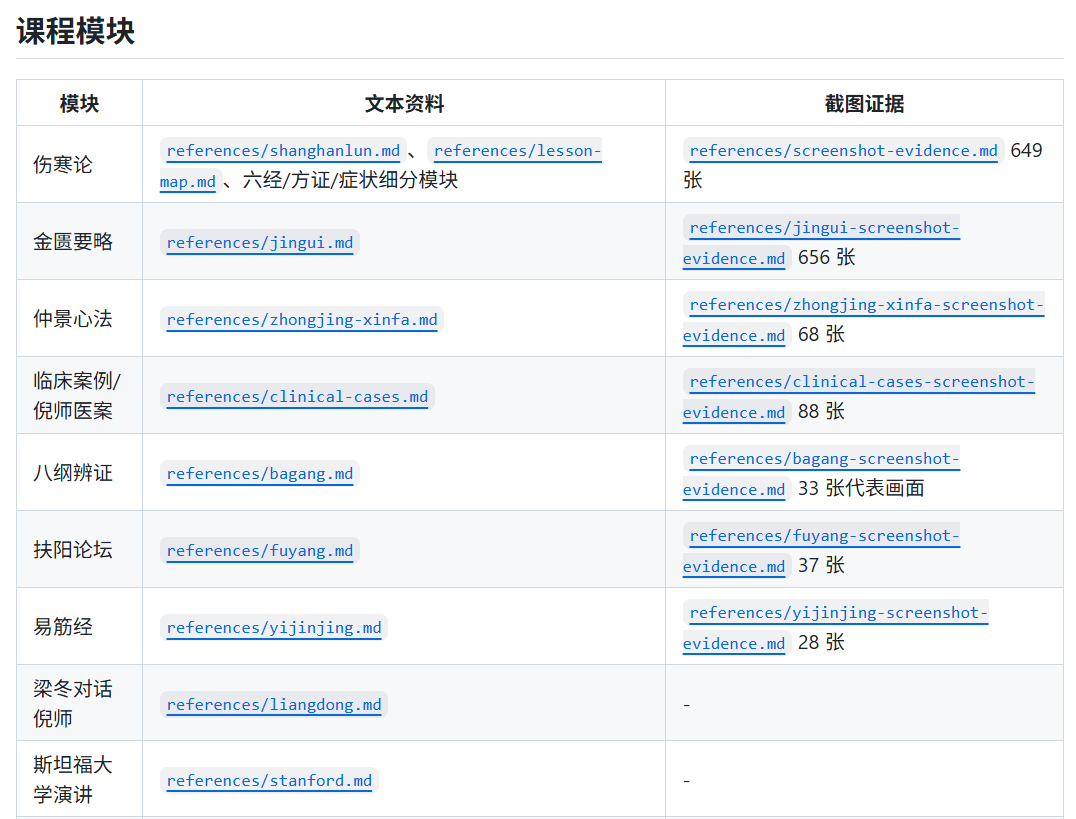Open references/screenshot-evidence.md in the 伤寒论 row
Image resolution: width=1076 pixels, height=819 pixels.
point(843,150)
